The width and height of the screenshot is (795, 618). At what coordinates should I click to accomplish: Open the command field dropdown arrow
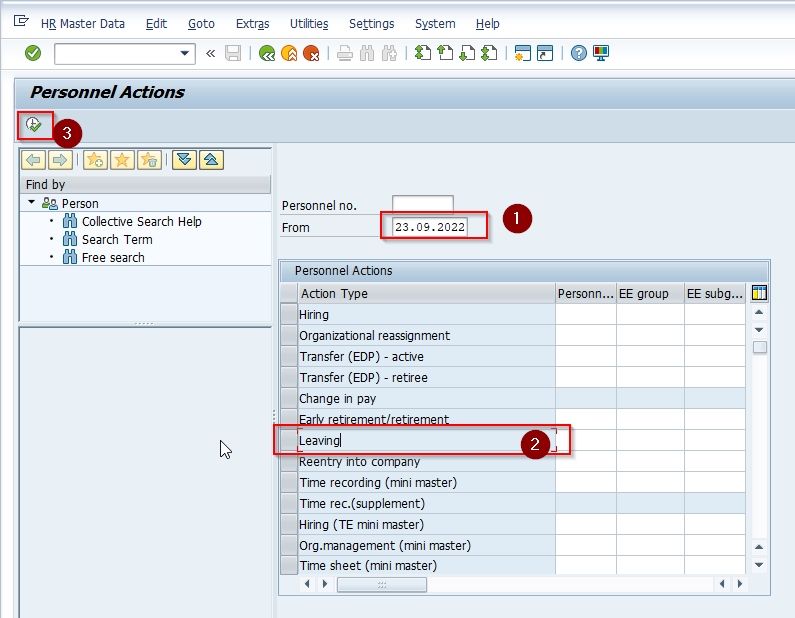point(185,53)
